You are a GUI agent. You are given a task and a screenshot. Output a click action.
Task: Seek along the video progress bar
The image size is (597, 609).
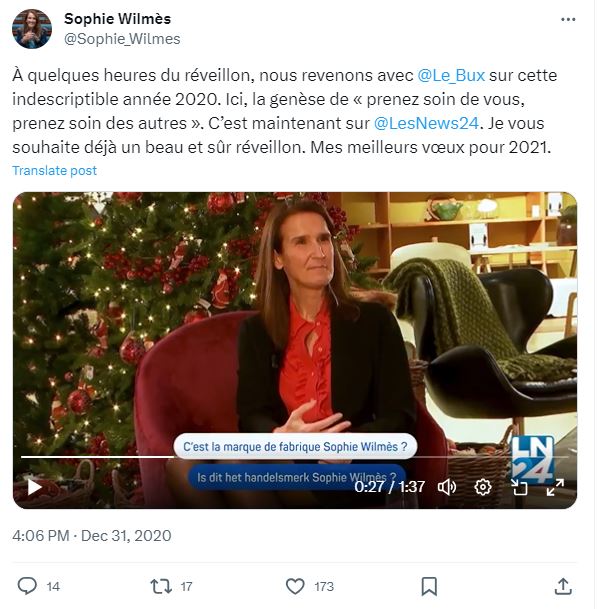coord(295,457)
